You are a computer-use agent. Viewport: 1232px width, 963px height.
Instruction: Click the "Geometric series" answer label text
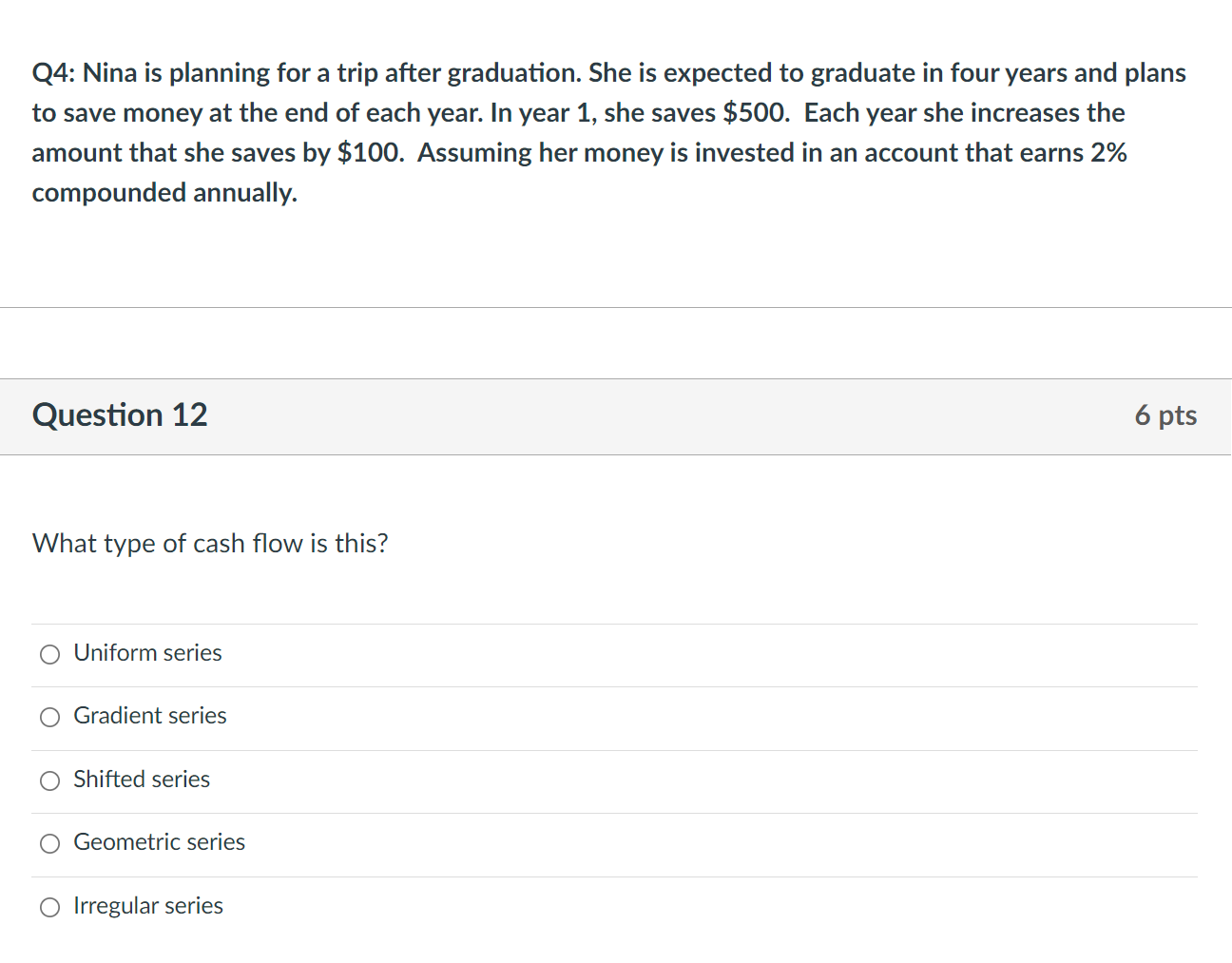point(159,841)
